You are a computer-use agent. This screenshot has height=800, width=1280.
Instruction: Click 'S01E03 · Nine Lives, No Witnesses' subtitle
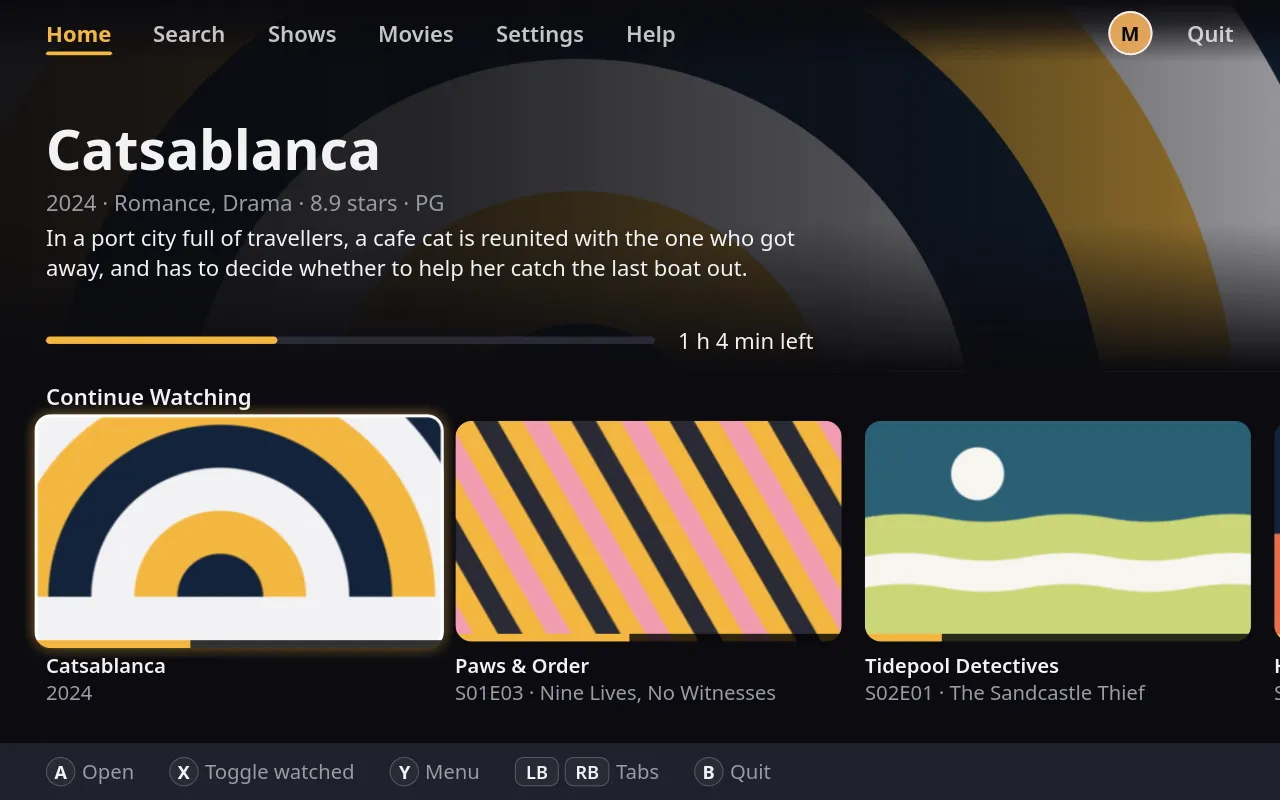pos(615,693)
